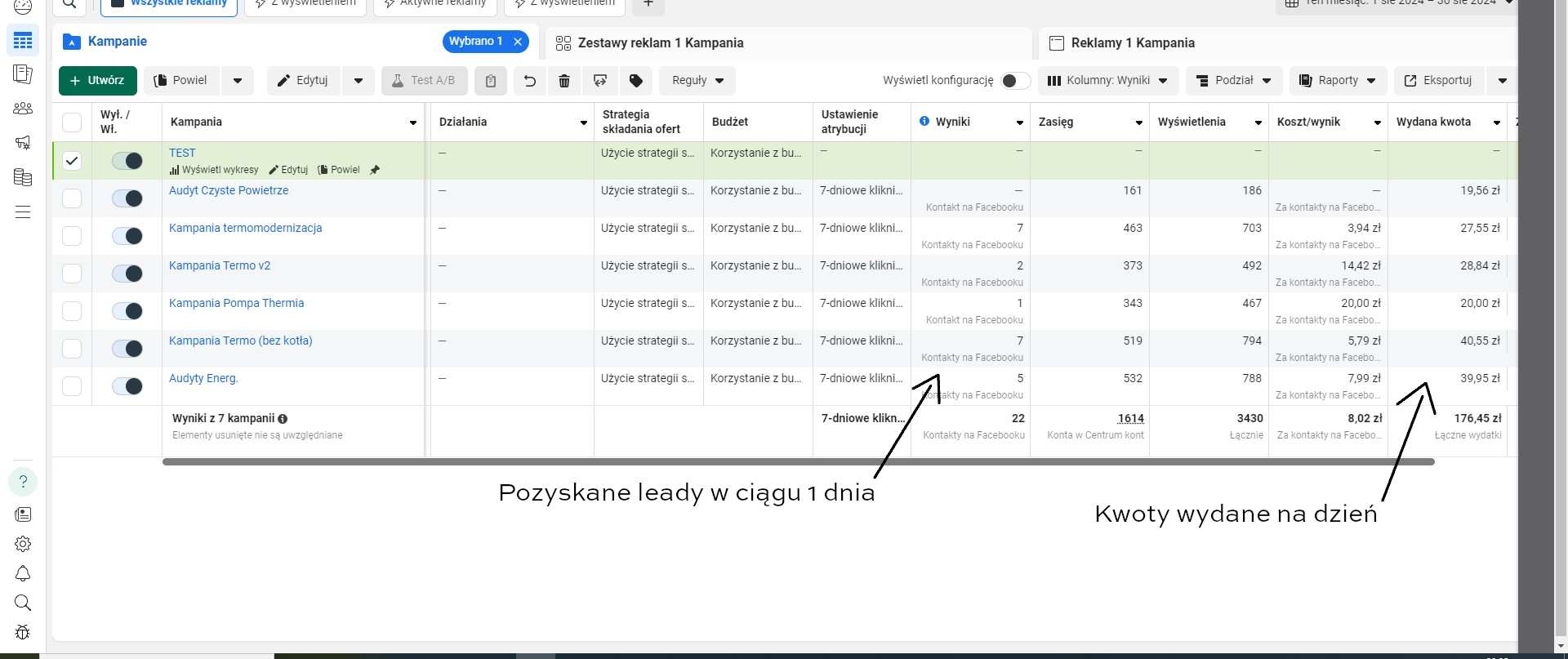The height and width of the screenshot is (659, 1568).
Task: Open the Raporty dropdown
Action: 1338,81
